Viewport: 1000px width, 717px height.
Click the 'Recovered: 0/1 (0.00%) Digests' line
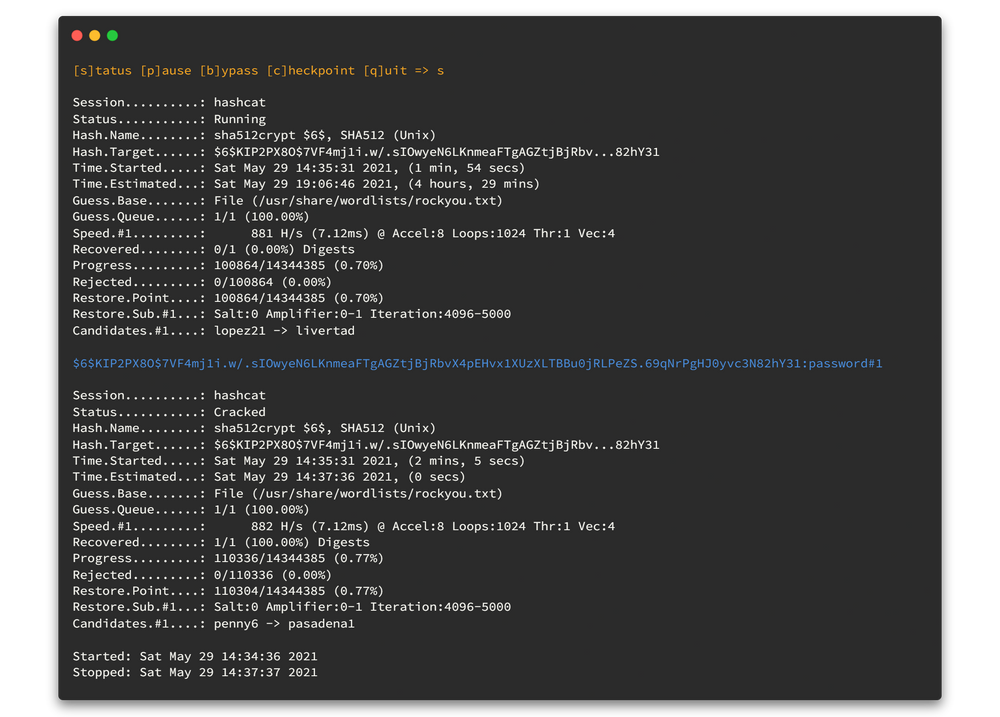click(x=214, y=249)
